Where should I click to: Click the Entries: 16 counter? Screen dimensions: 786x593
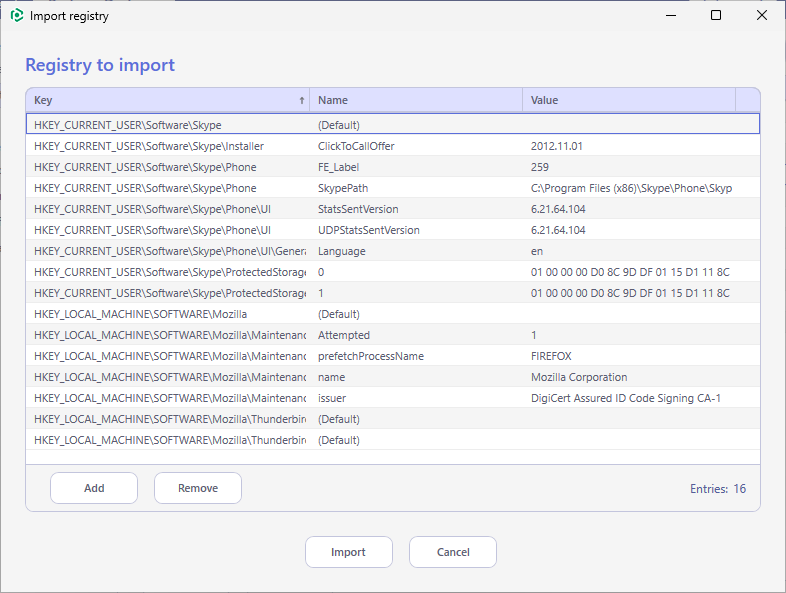718,489
